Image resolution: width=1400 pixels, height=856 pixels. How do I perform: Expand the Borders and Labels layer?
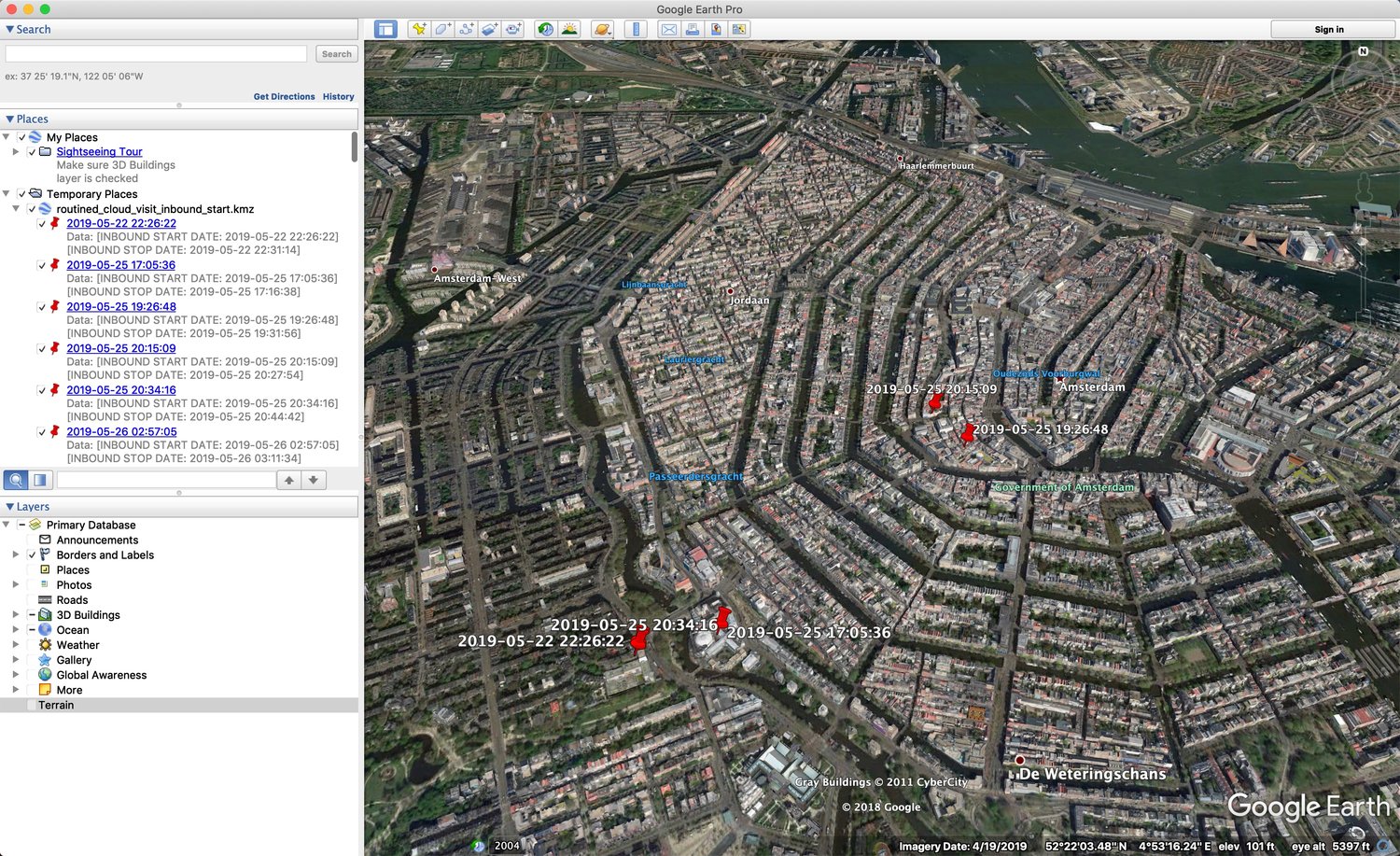[16, 555]
